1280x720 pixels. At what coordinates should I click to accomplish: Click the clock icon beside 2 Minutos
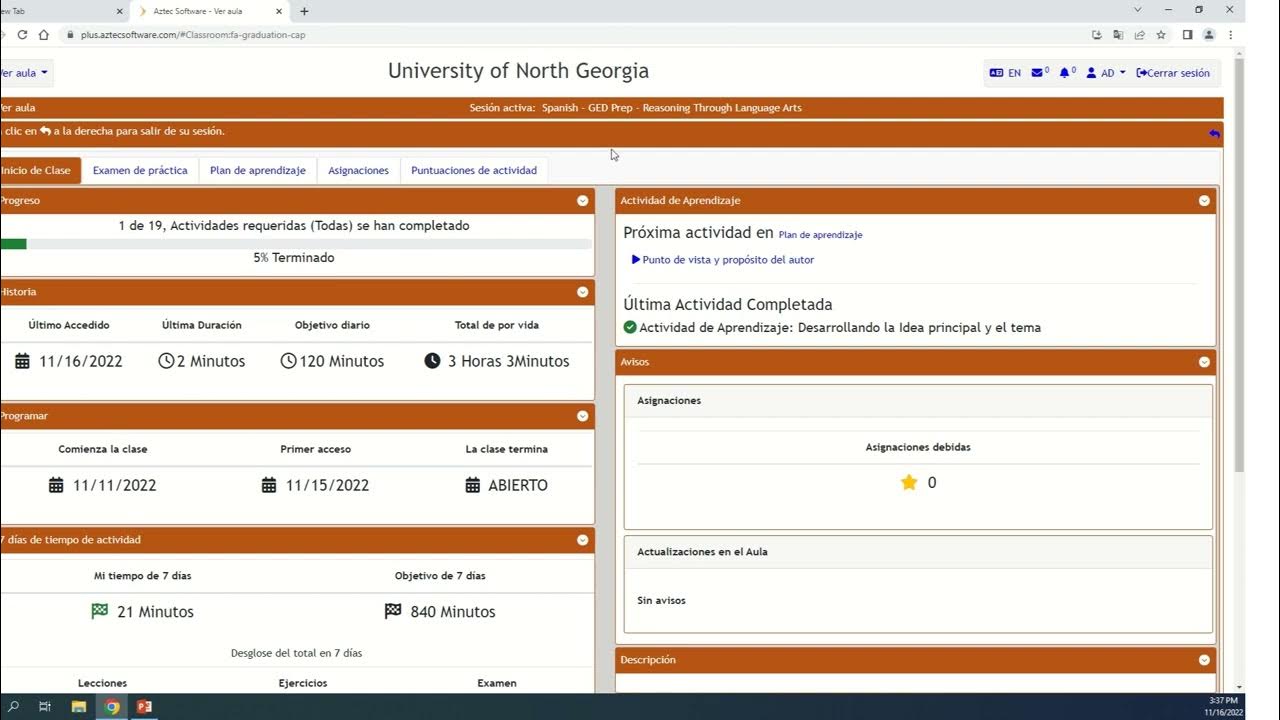point(166,361)
